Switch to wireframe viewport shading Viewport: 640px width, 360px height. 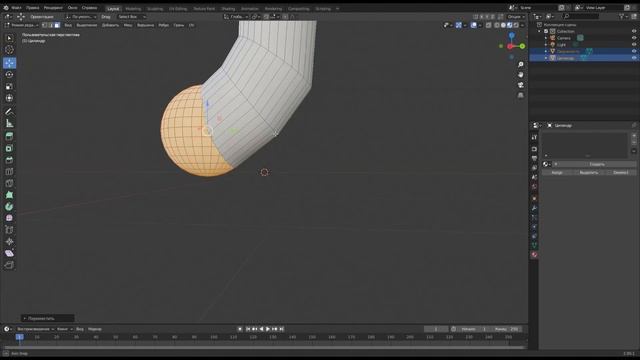pos(497,25)
